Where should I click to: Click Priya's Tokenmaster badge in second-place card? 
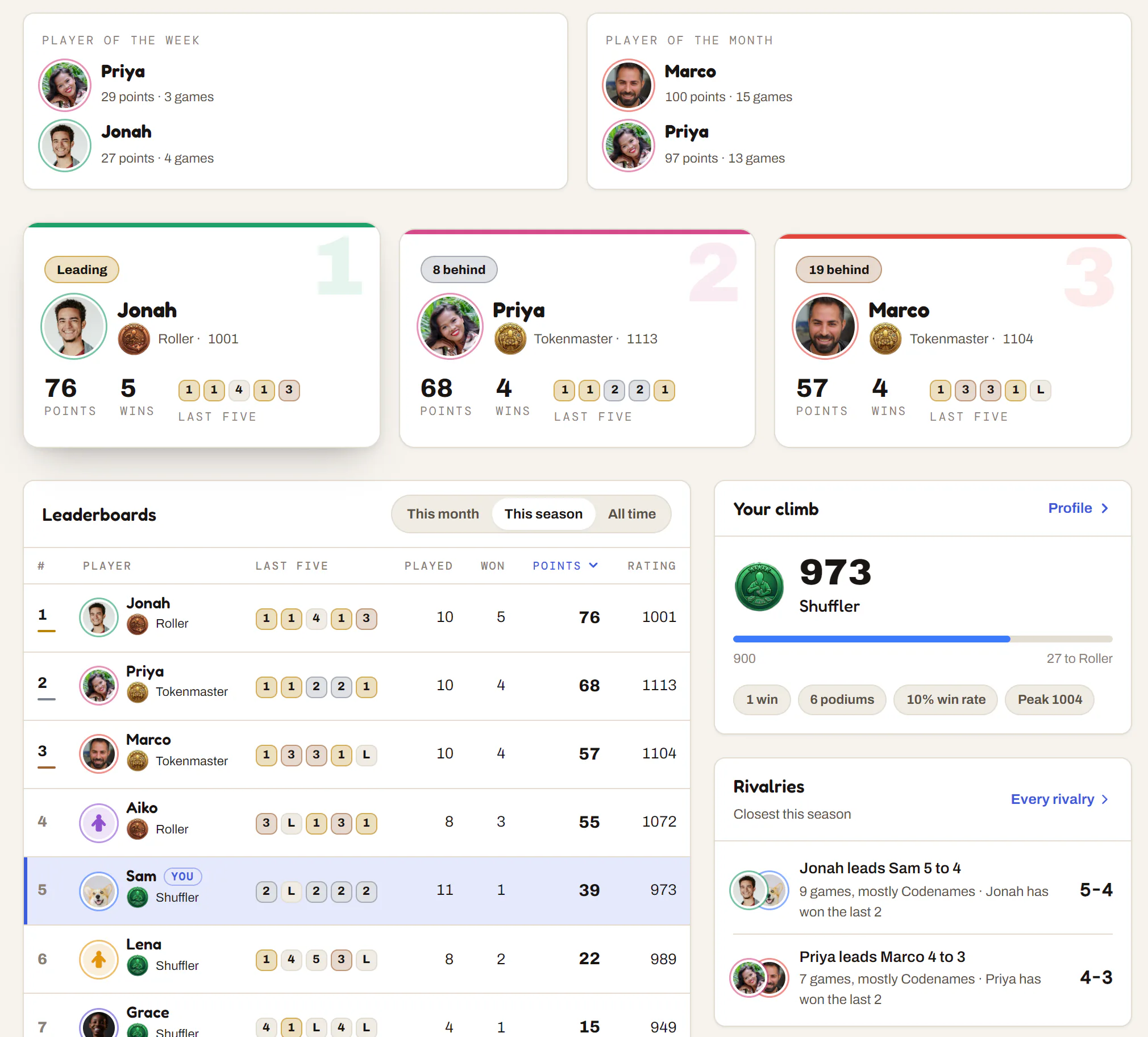tap(510, 339)
